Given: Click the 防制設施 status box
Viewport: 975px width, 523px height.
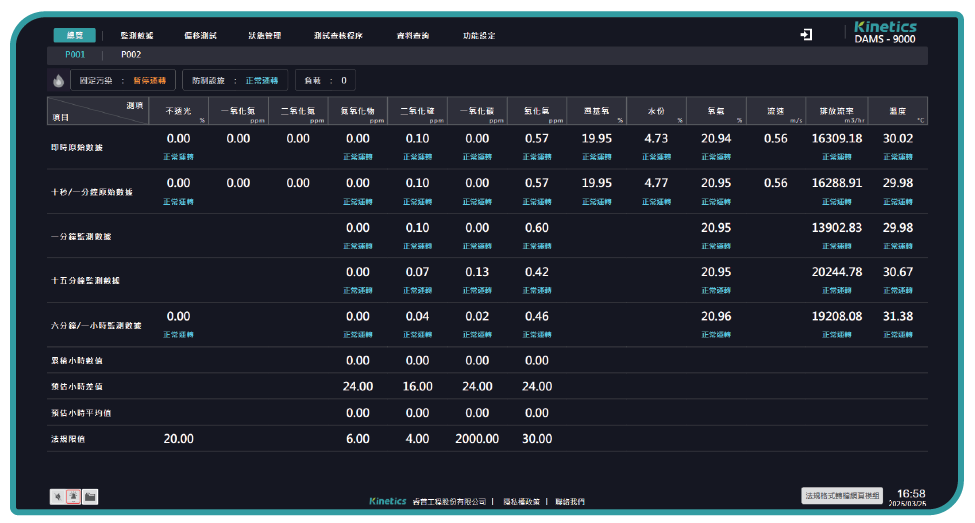Looking at the screenshot, I should (x=236, y=80).
